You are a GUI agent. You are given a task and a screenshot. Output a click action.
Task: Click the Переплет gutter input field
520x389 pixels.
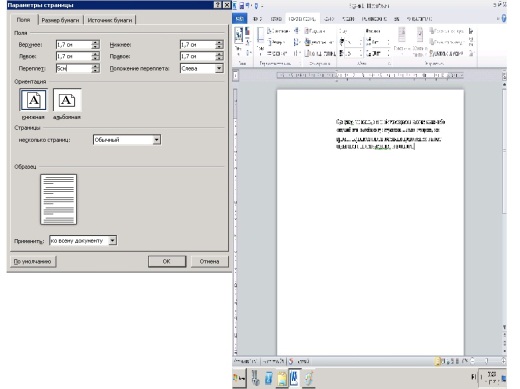tap(74, 68)
